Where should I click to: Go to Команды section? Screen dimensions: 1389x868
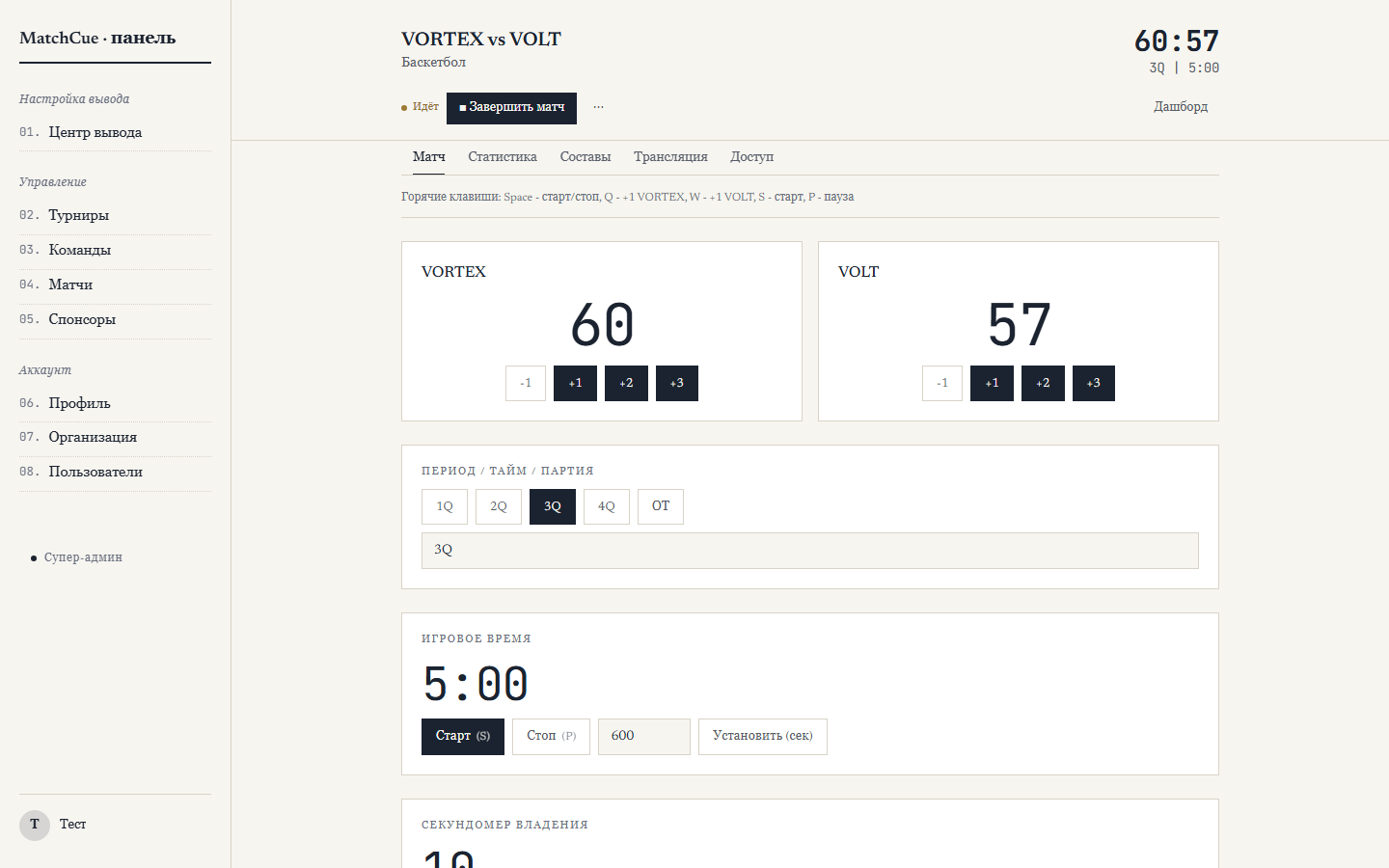115,250
